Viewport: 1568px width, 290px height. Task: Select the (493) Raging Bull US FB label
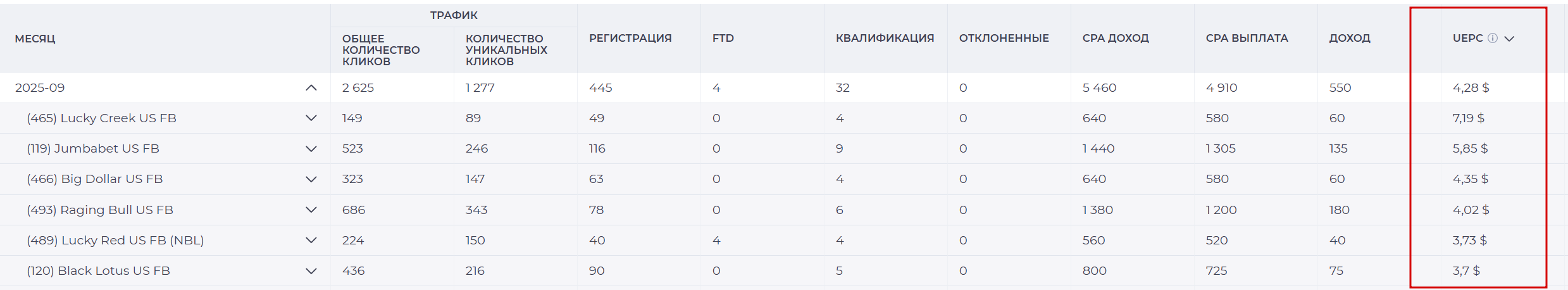pyautogui.click(x=100, y=210)
